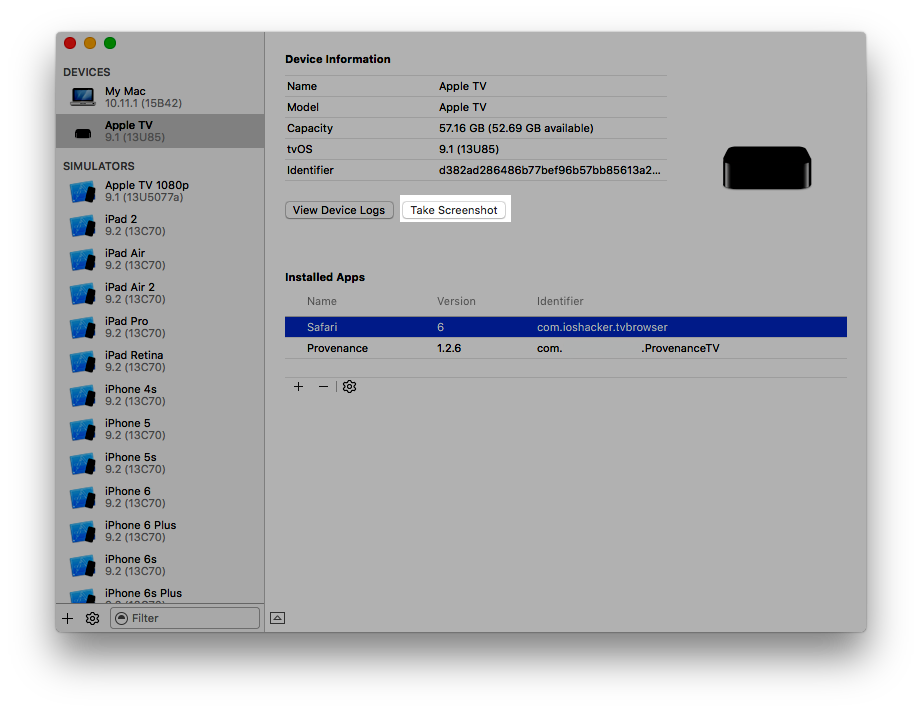Click Provenance version 1.2.6 cell
Screen dimensions: 922x712
tap(449, 349)
